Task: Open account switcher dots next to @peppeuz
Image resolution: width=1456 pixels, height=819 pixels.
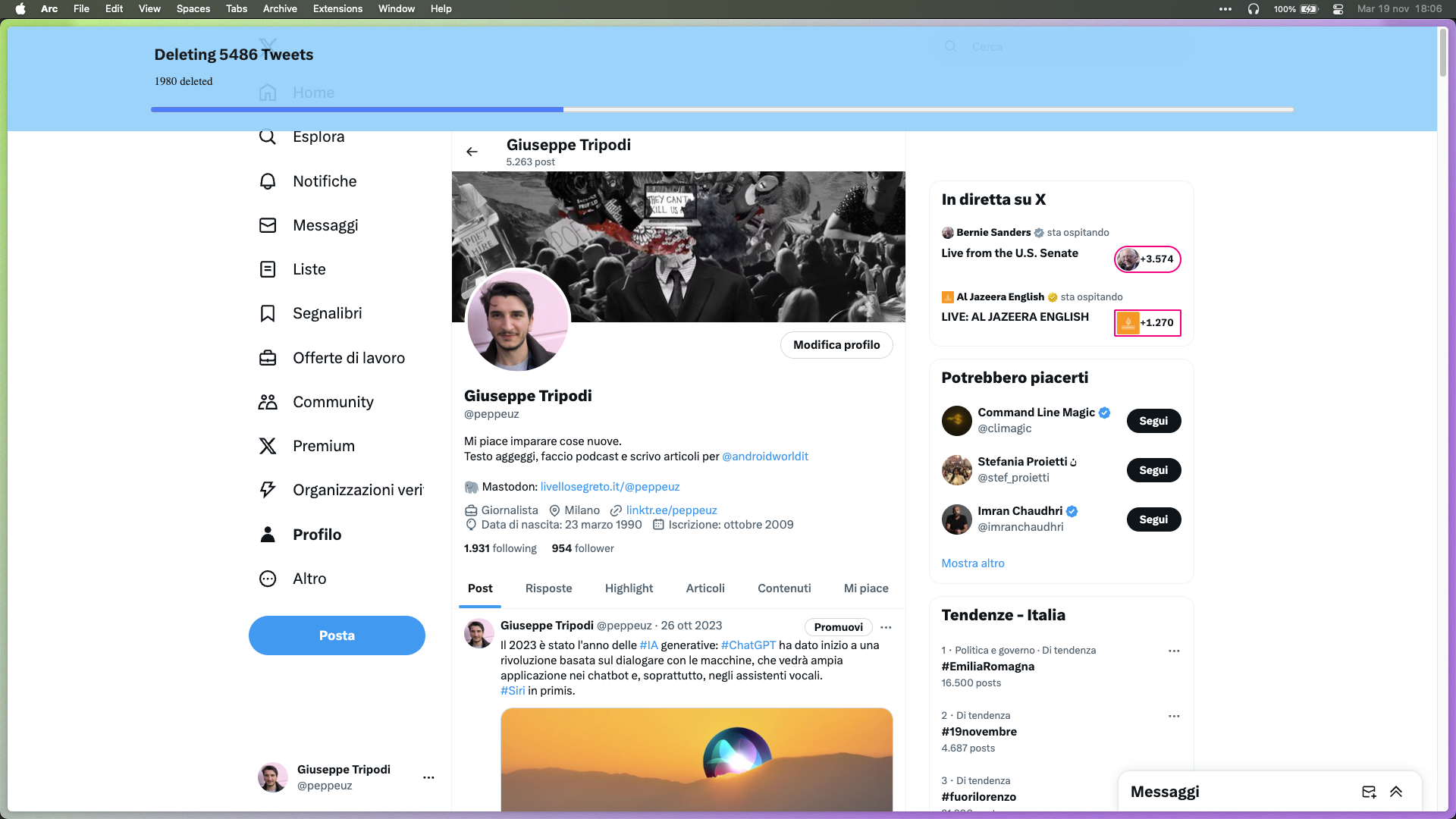Action: pyautogui.click(x=428, y=777)
